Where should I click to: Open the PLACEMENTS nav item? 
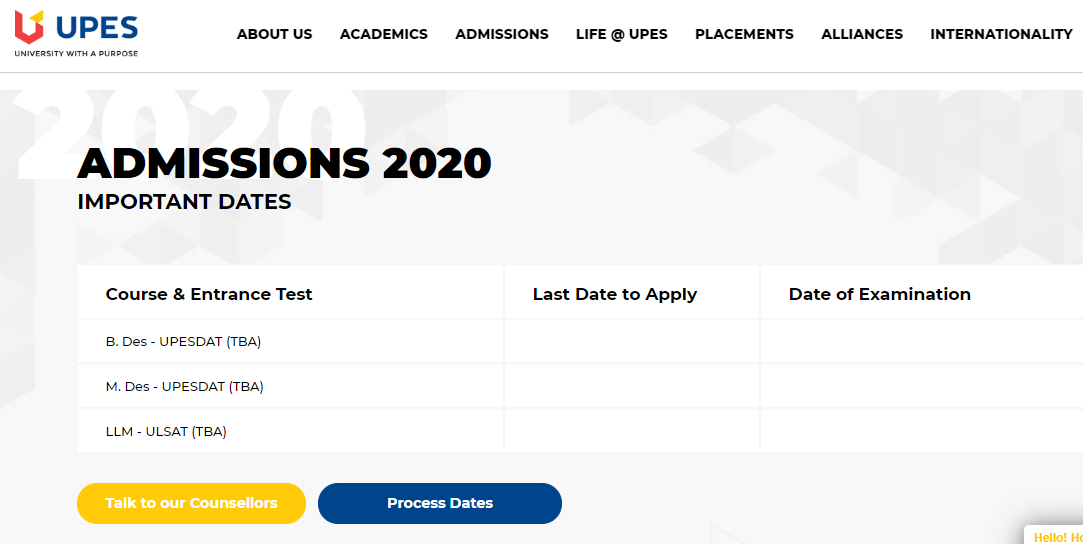[x=744, y=34]
